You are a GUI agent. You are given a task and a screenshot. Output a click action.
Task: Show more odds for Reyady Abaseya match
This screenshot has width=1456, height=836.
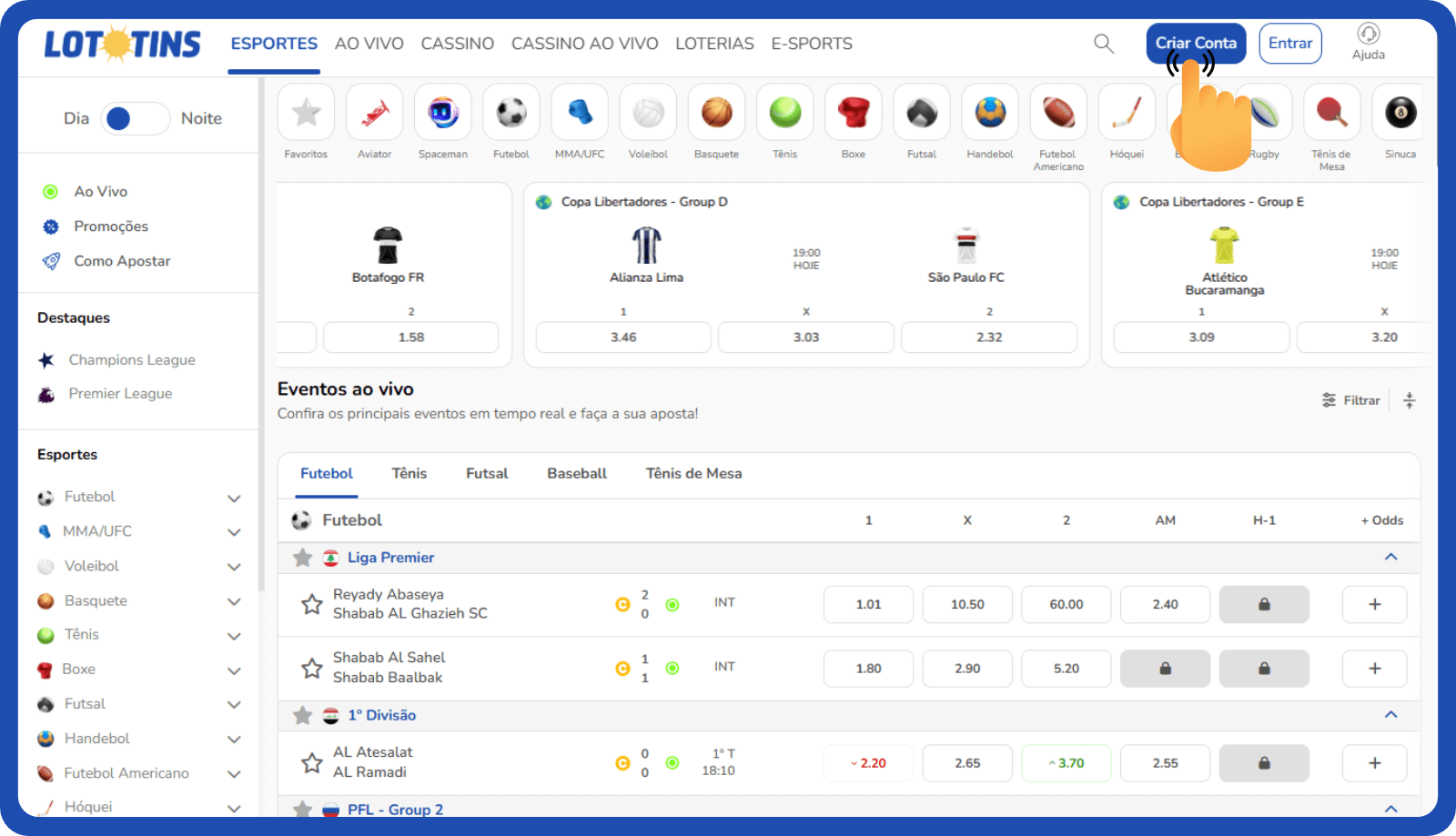(x=1374, y=604)
